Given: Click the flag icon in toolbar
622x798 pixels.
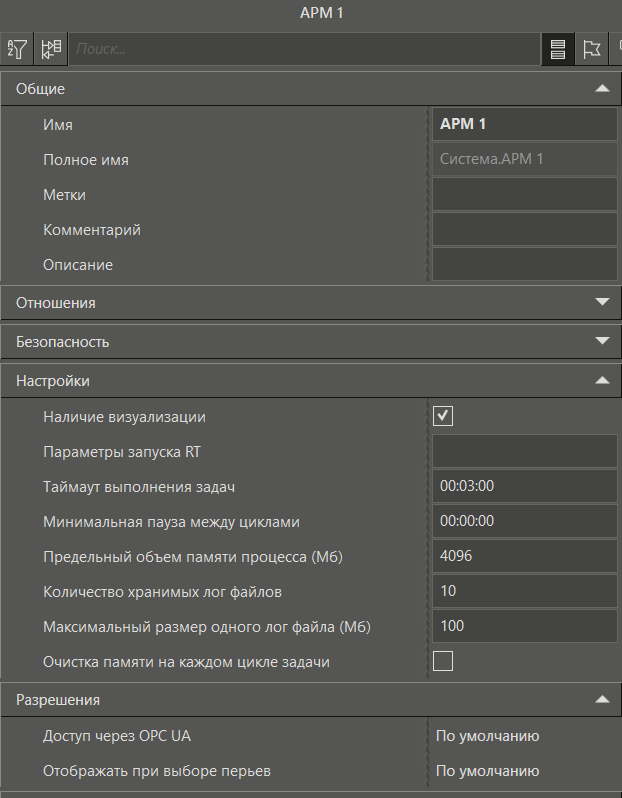Looking at the screenshot, I should (x=591, y=49).
